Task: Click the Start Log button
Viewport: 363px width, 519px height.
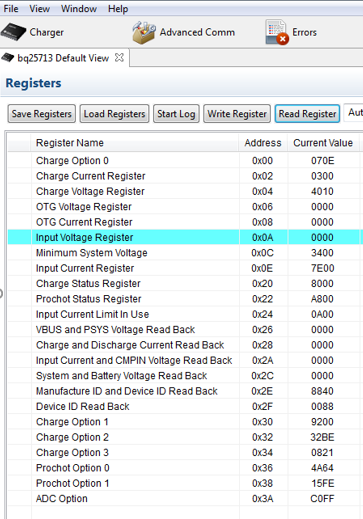Action: pyautogui.click(x=176, y=114)
